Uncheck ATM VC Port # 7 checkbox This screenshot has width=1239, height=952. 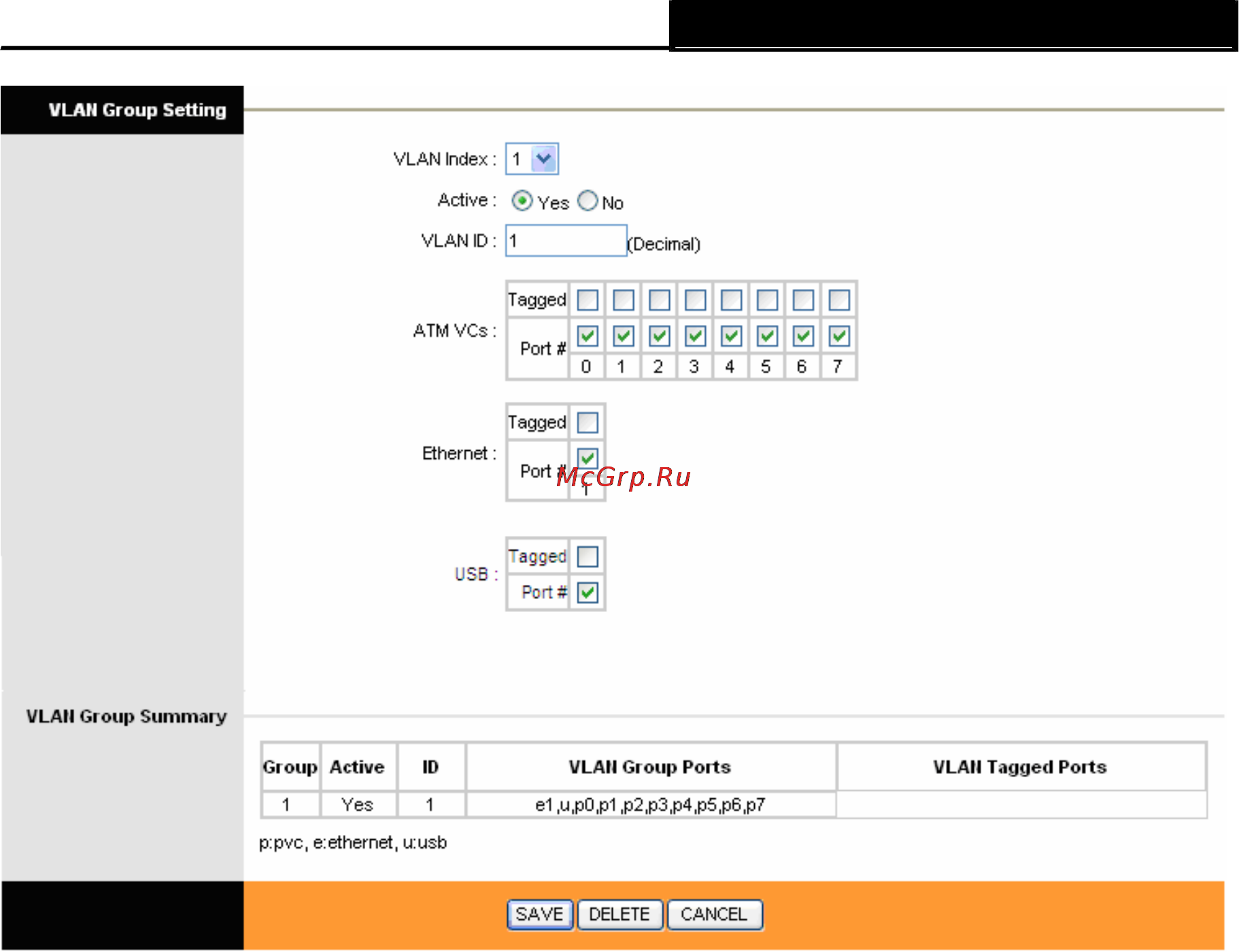click(839, 336)
